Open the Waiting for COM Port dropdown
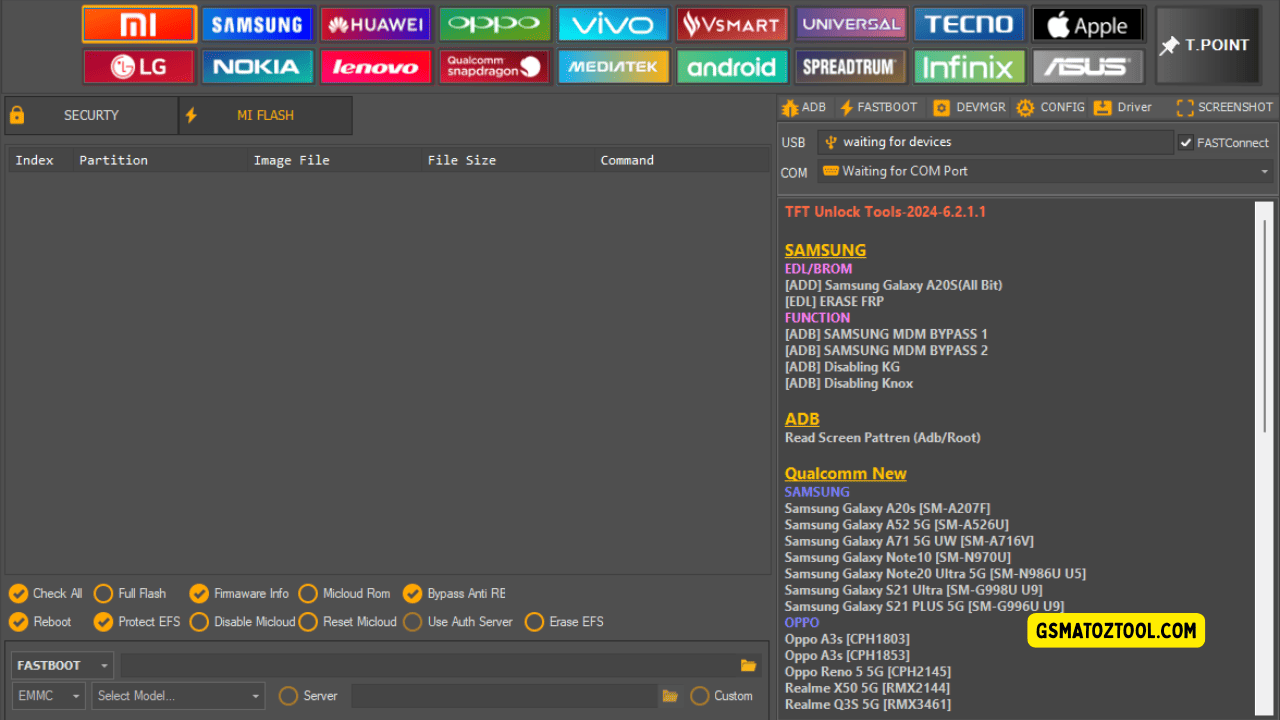Image resolution: width=1280 pixels, height=720 pixels. [x=1263, y=171]
